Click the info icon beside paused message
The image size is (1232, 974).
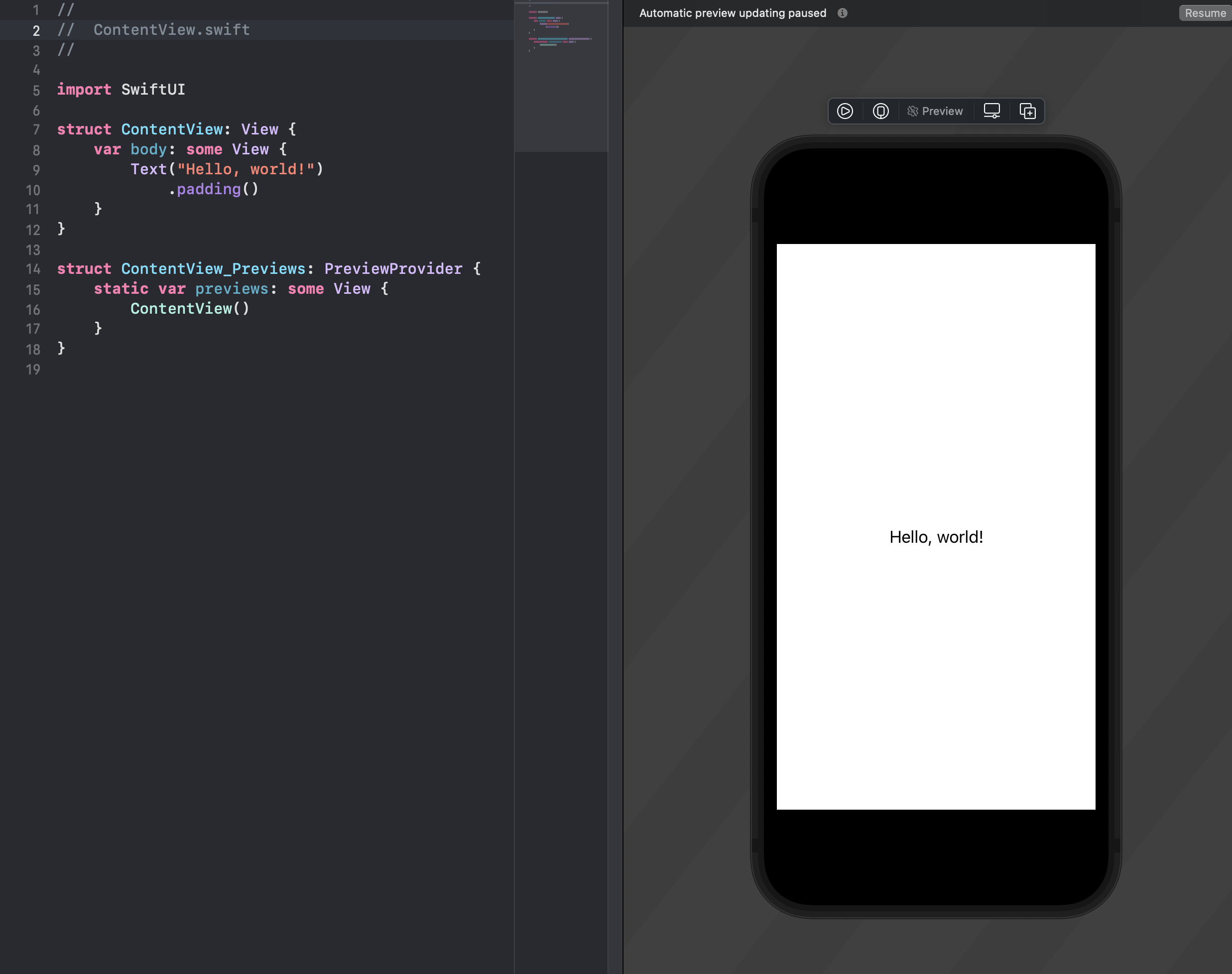coord(843,13)
